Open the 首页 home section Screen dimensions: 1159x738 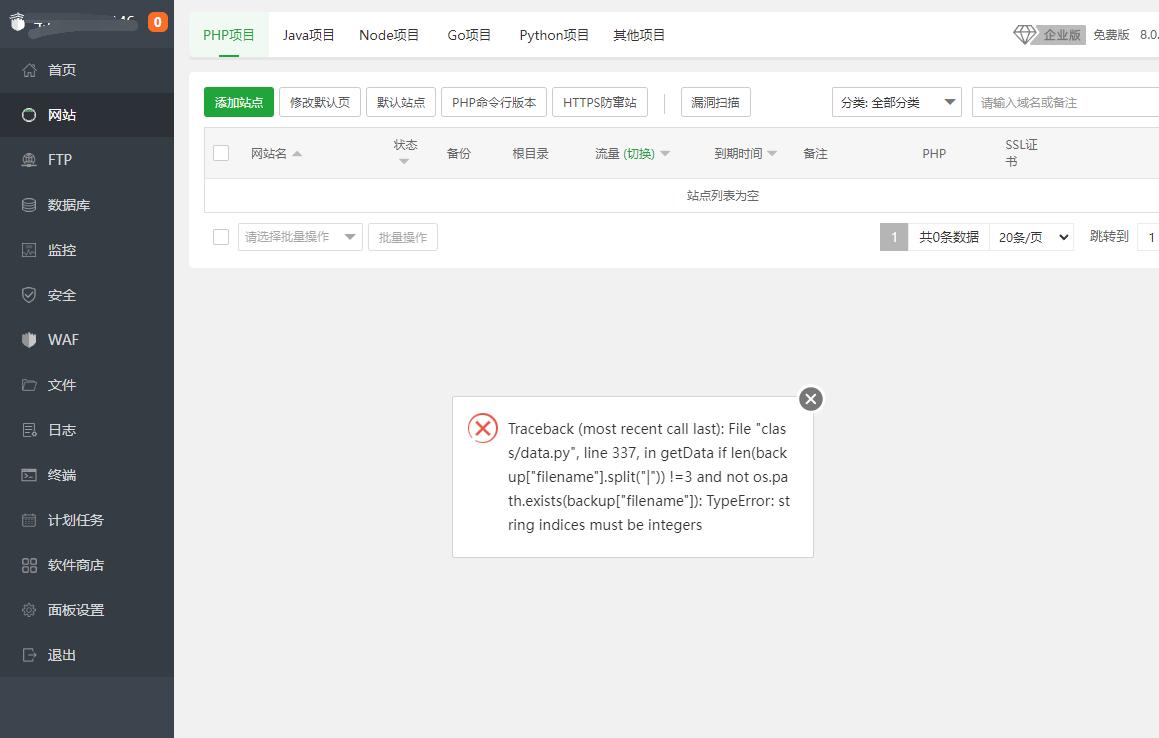60,70
